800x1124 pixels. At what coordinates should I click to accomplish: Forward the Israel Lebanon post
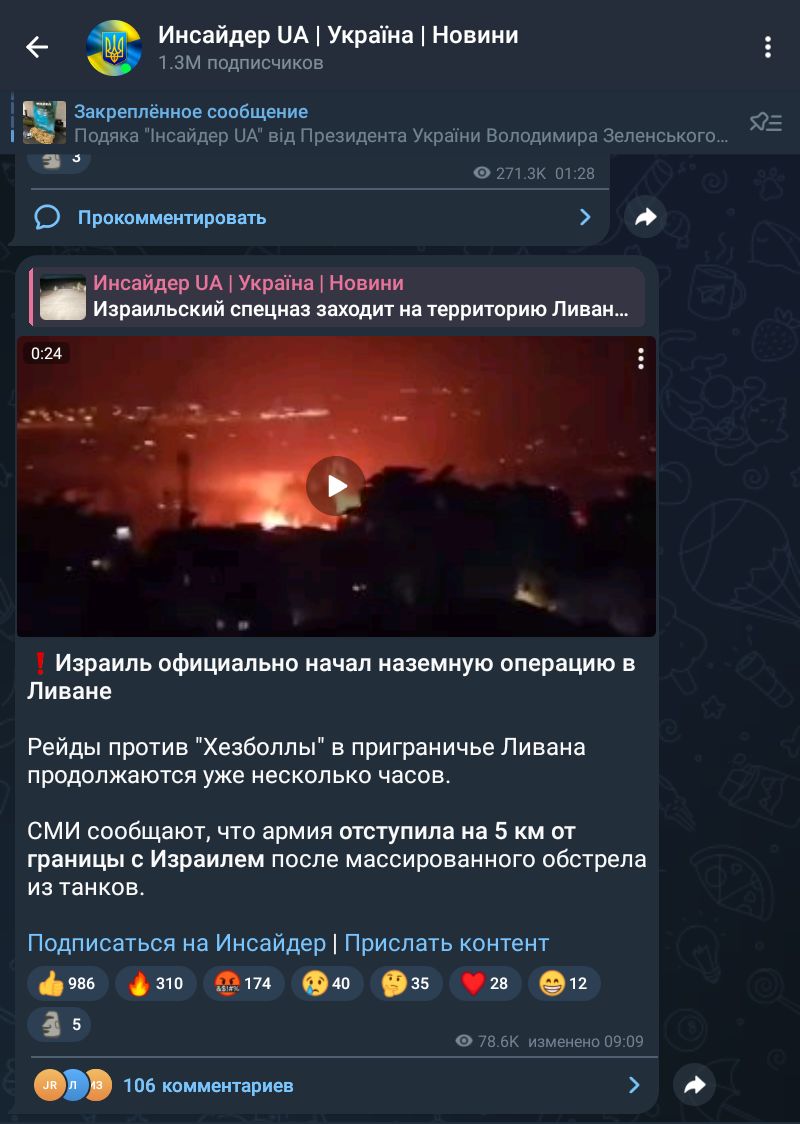[694, 1085]
